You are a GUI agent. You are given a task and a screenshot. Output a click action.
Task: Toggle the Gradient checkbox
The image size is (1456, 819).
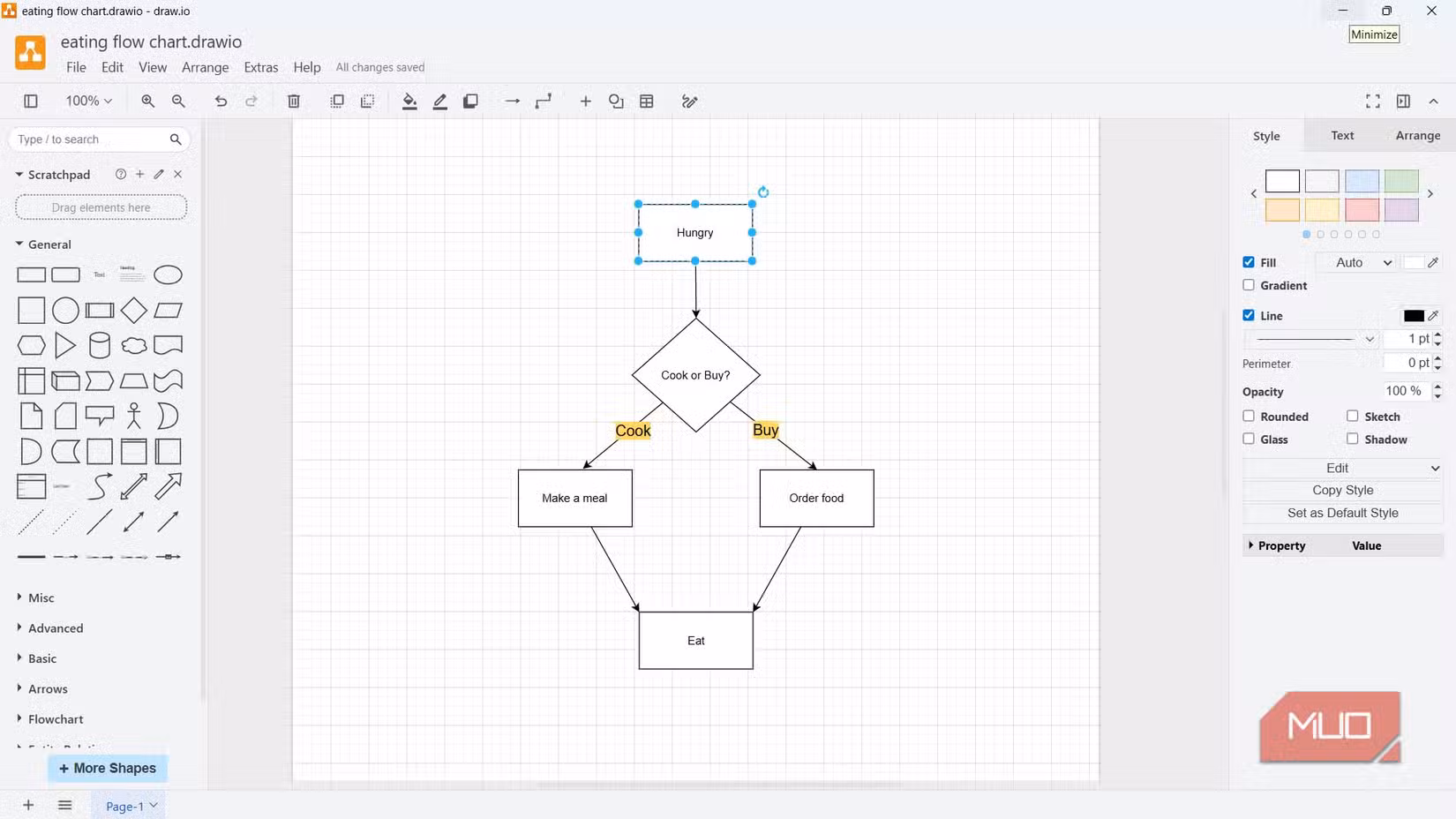click(1249, 285)
